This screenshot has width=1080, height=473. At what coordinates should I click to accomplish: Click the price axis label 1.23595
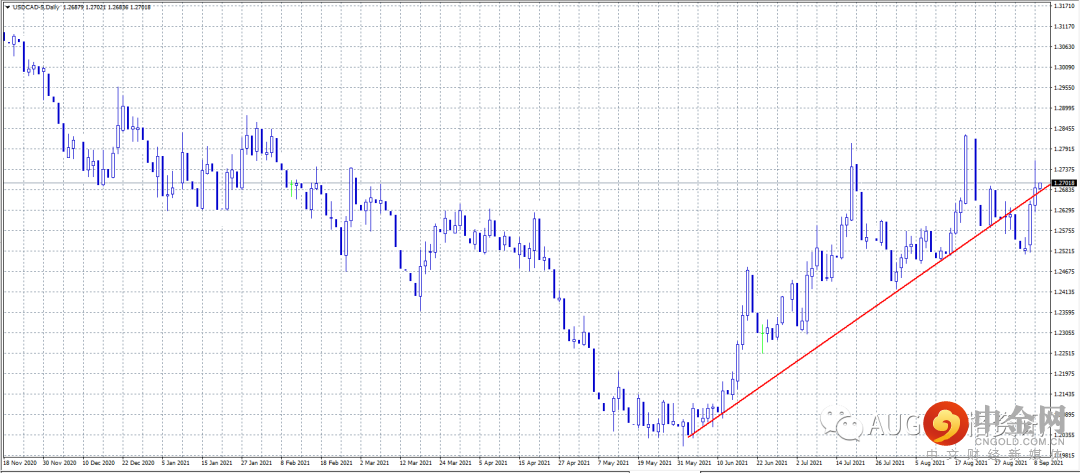[x=1065, y=312]
